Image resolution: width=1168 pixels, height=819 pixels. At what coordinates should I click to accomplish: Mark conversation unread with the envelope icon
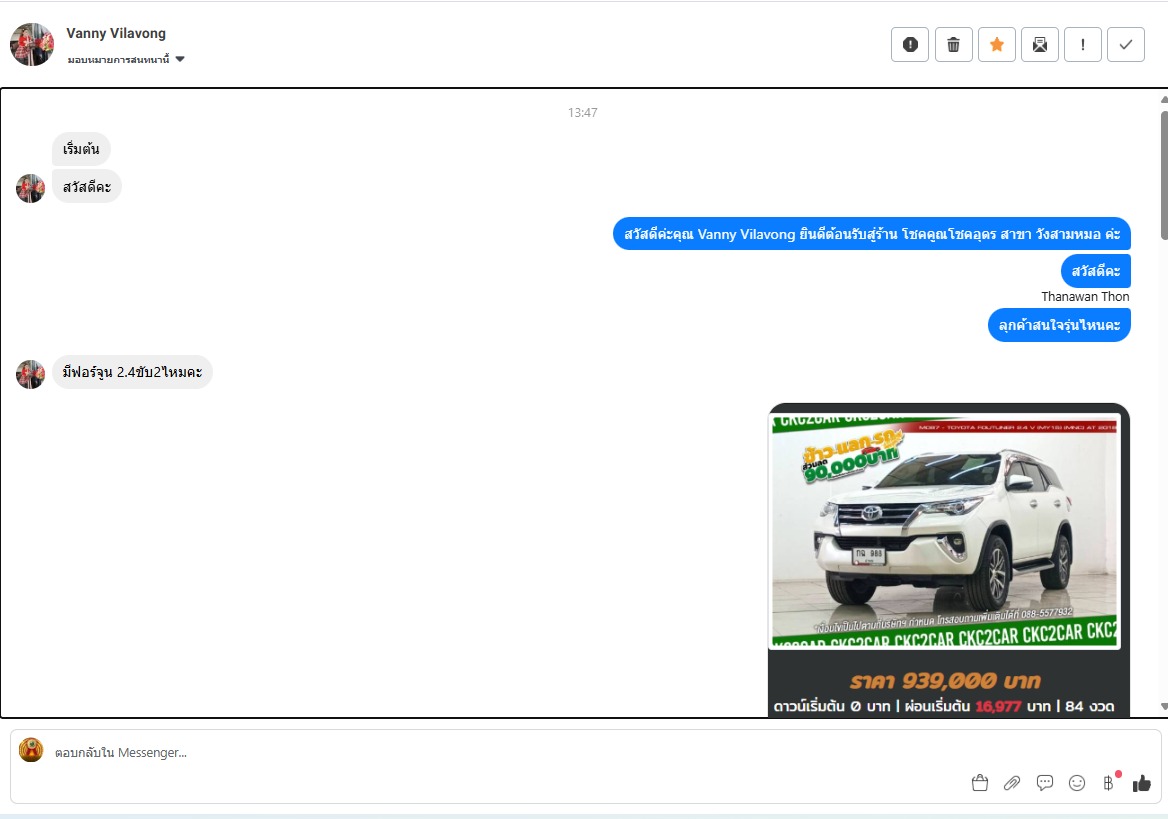pyautogui.click(x=1040, y=44)
